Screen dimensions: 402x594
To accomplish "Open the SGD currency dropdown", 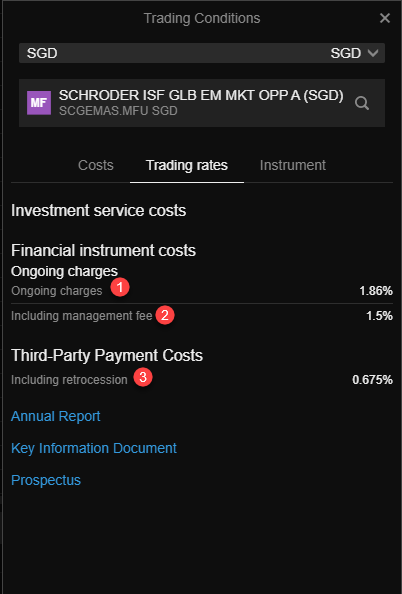I will [x=202, y=53].
